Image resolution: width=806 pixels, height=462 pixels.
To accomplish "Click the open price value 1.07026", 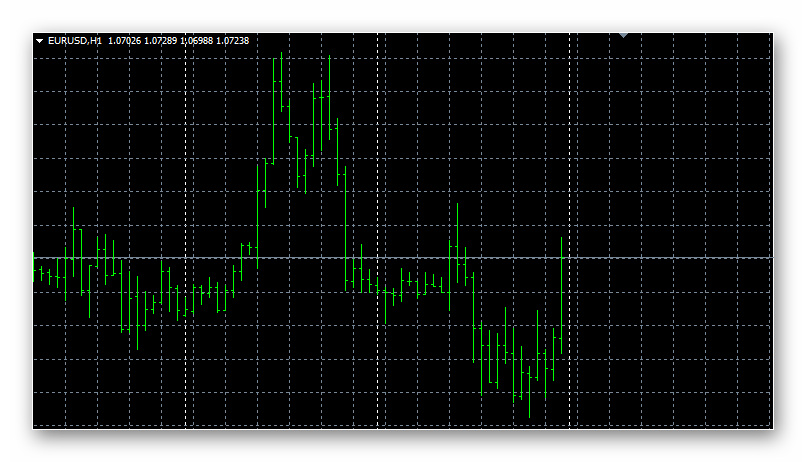I will tap(124, 41).
